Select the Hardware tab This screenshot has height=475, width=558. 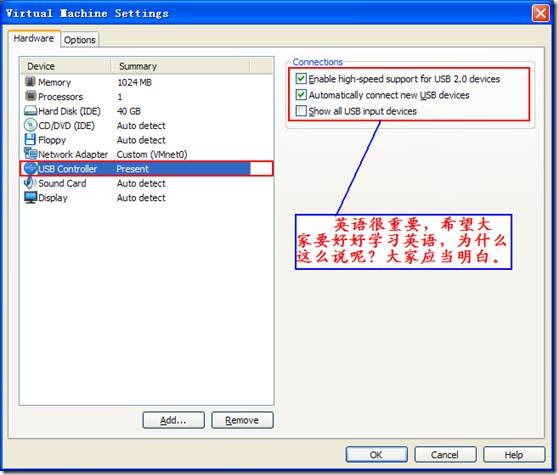tap(34, 38)
